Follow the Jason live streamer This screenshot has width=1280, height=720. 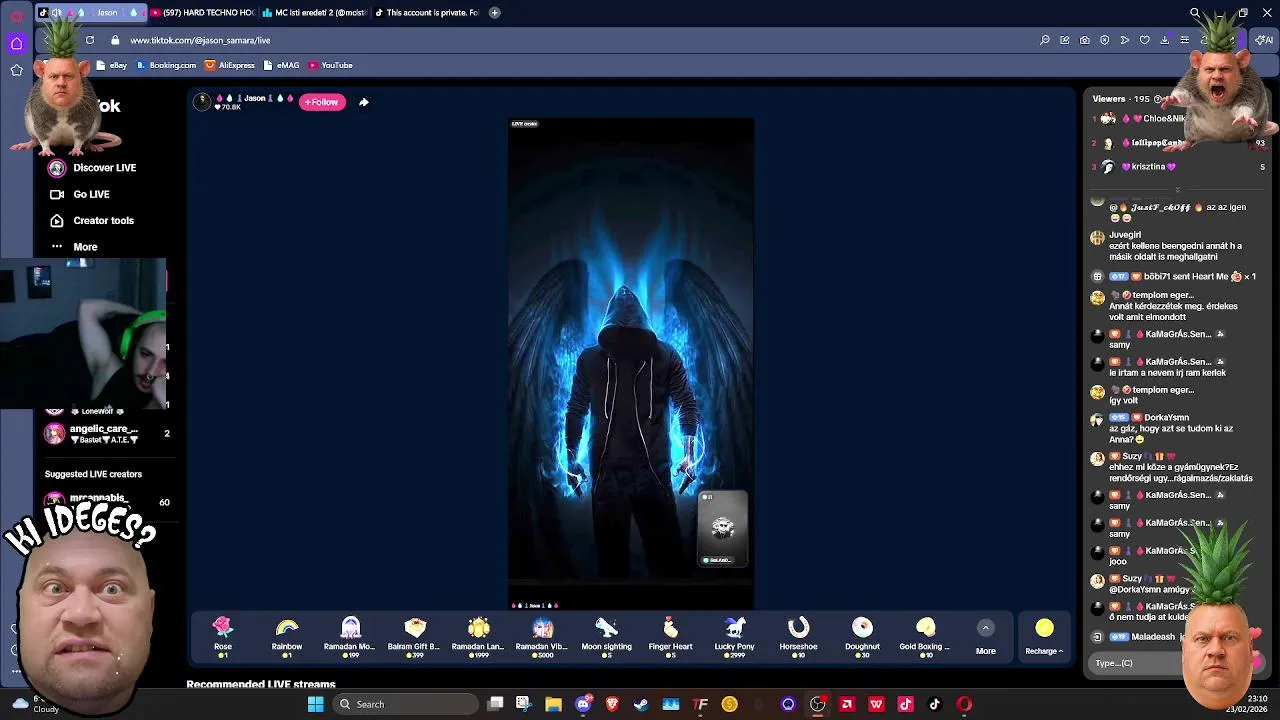(322, 102)
